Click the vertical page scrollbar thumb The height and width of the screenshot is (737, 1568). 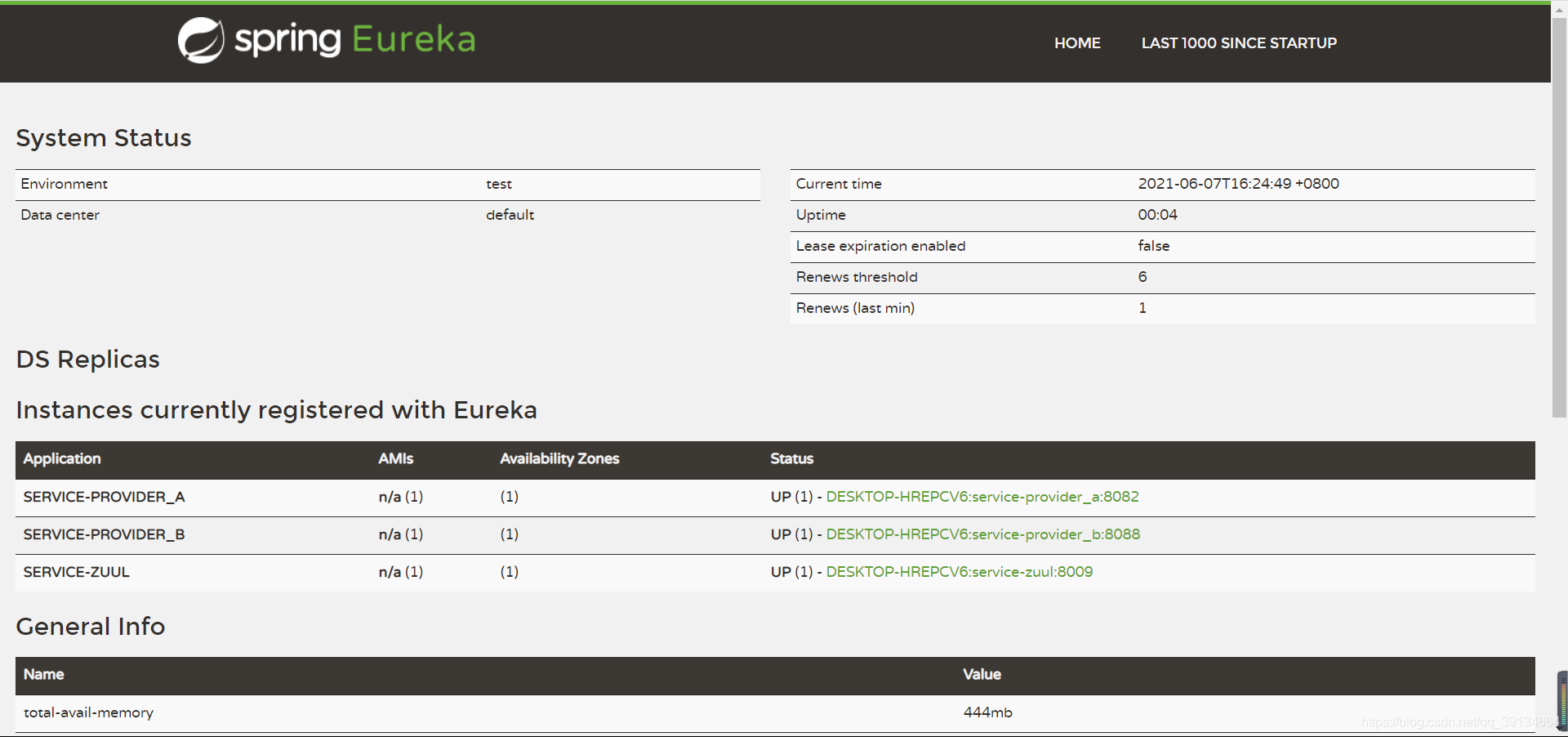coord(1559,217)
